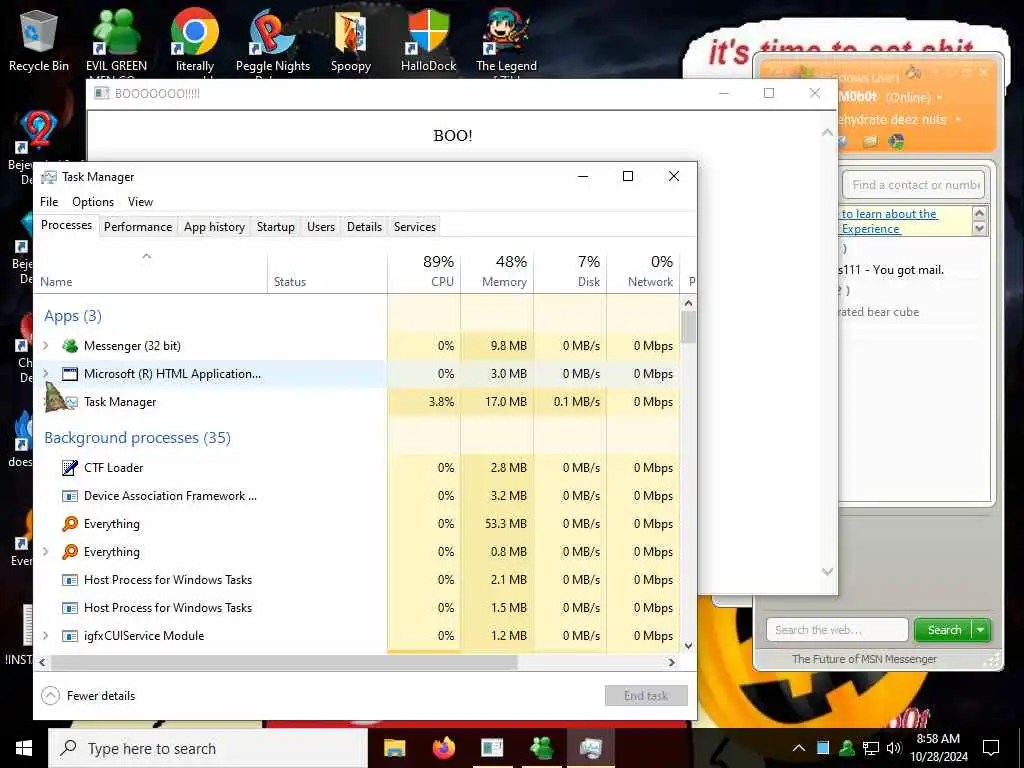The height and width of the screenshot is (768, 1024).
Task: Select the igfxCUIService Module process icon
Action: (x=70, y=636)
